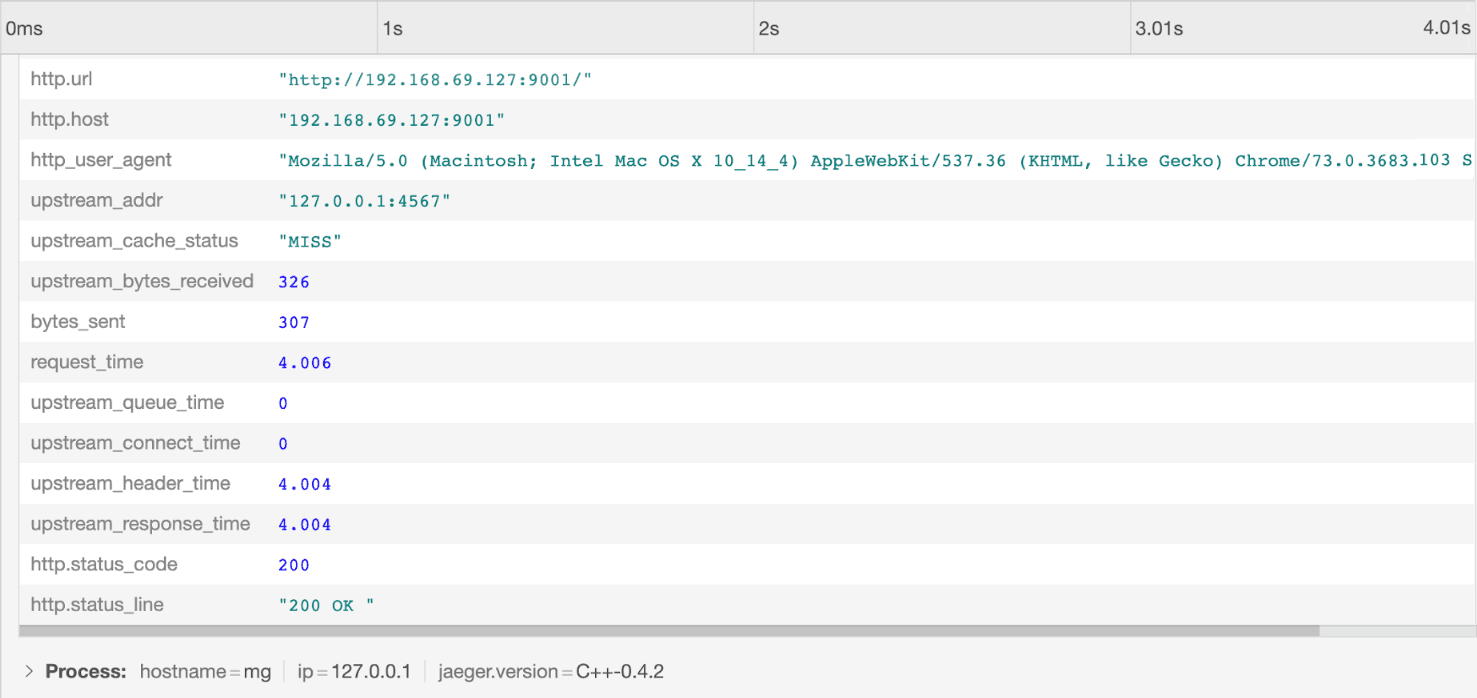Click the http.url tag key
The width and height of the screenshot is (1477, 698).
coord(62,79)
